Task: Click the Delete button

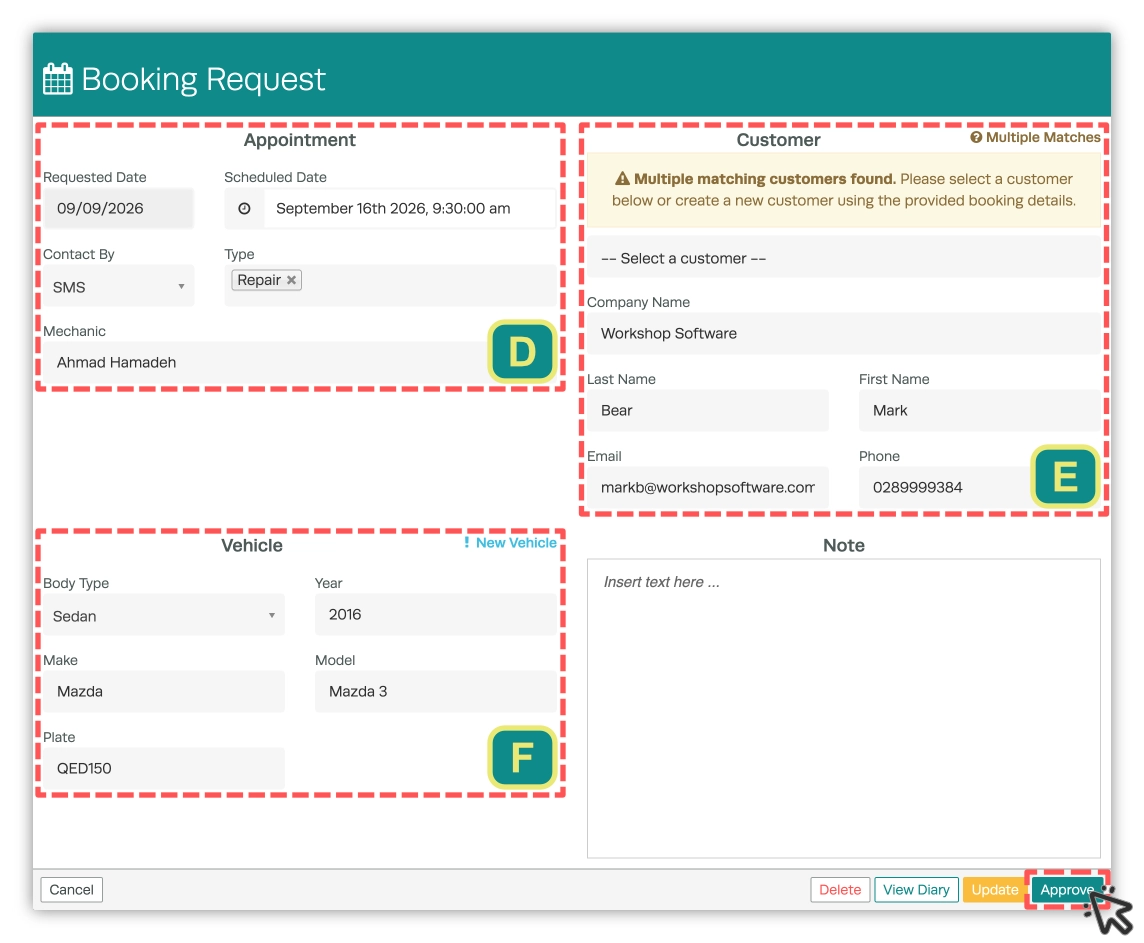Action: click(x=840, y=890)
